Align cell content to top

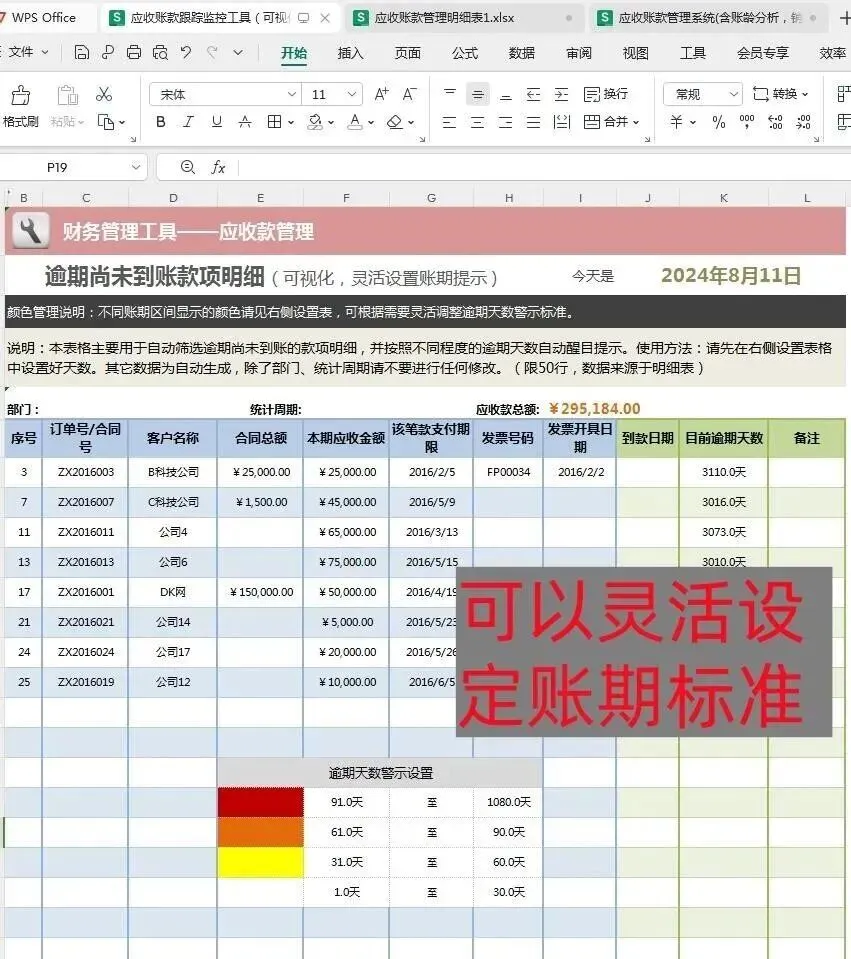pyautogui.click(x=450, y=94)
